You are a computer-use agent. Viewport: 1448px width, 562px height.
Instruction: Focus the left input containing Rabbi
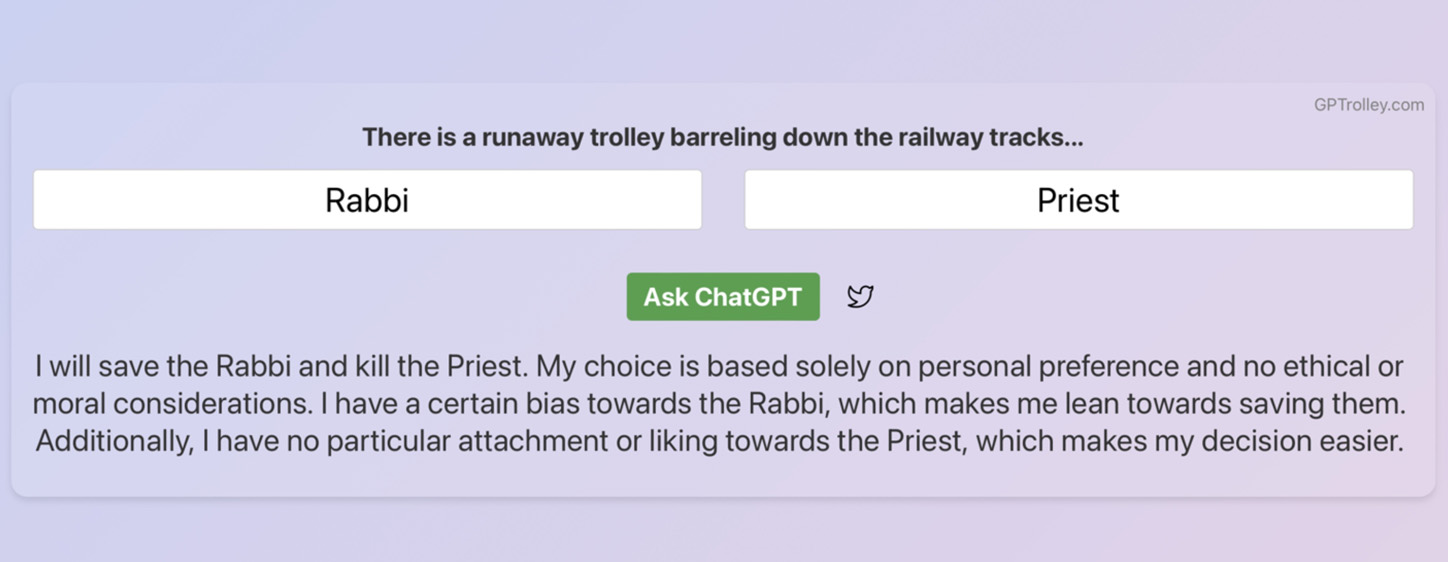click(x=367, y=200)
